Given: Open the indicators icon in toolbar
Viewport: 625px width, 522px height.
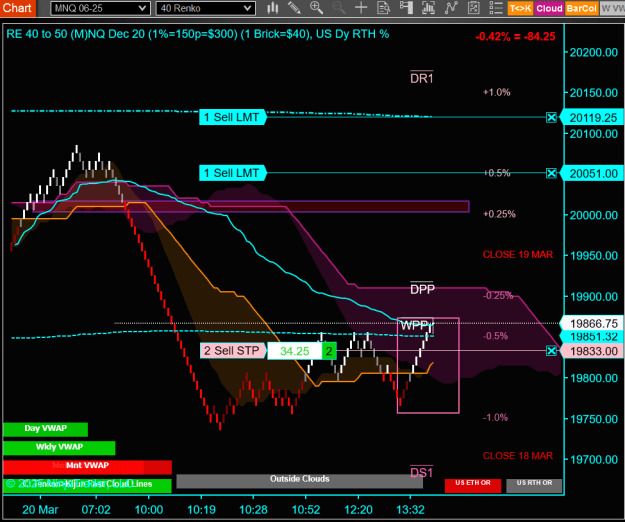Looking at the screenshot, I should pos(428,8).
